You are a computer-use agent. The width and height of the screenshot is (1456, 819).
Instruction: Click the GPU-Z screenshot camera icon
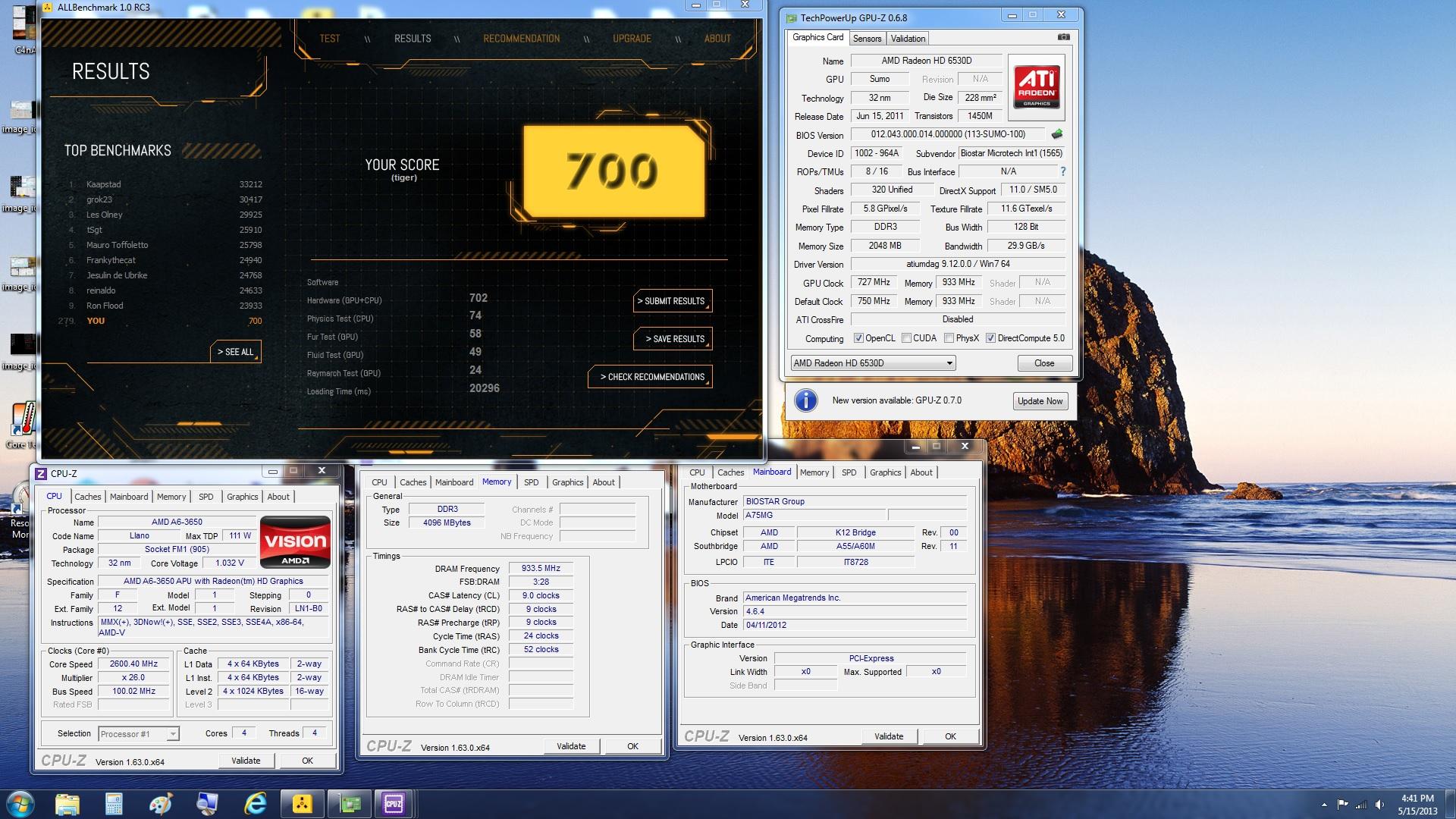1064,36
